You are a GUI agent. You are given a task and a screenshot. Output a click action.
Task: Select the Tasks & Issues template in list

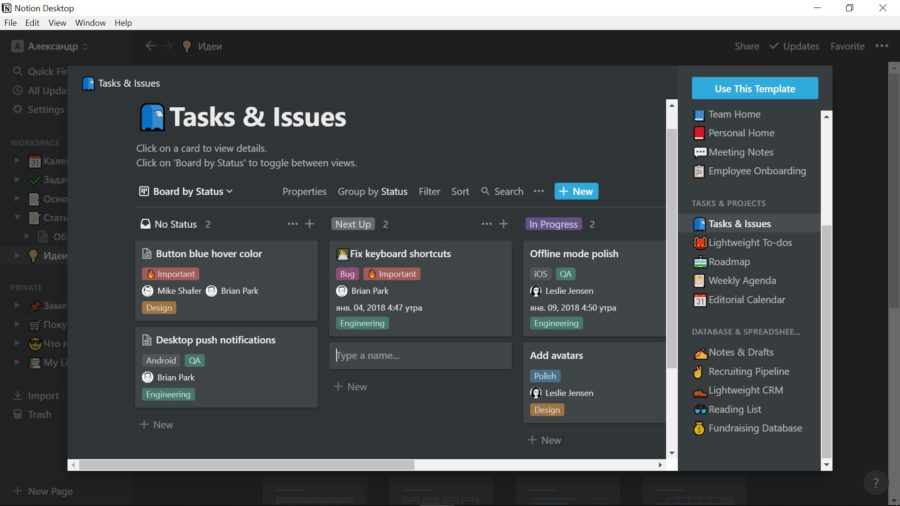click(x=749, y=224)
